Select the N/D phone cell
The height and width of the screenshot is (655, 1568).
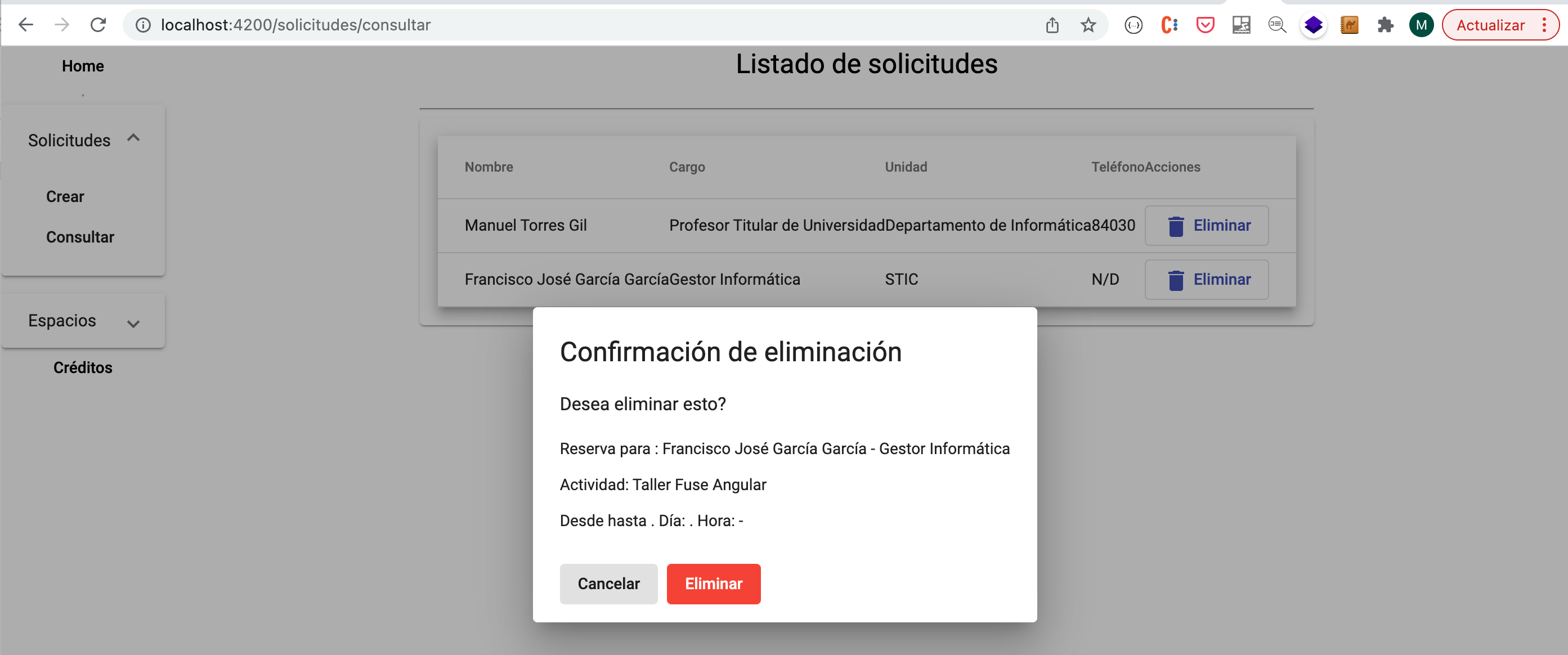click(1105, 280)
